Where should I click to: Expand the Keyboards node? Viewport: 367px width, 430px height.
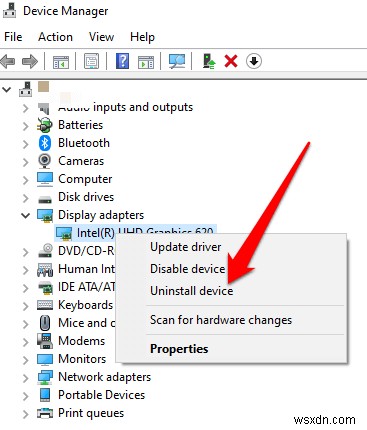[26, 306]
